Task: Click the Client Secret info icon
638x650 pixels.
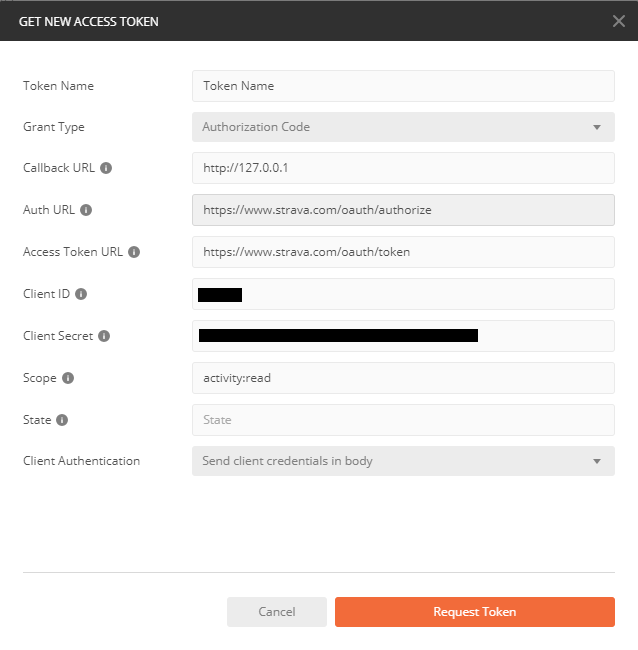Action: (104, 336)
